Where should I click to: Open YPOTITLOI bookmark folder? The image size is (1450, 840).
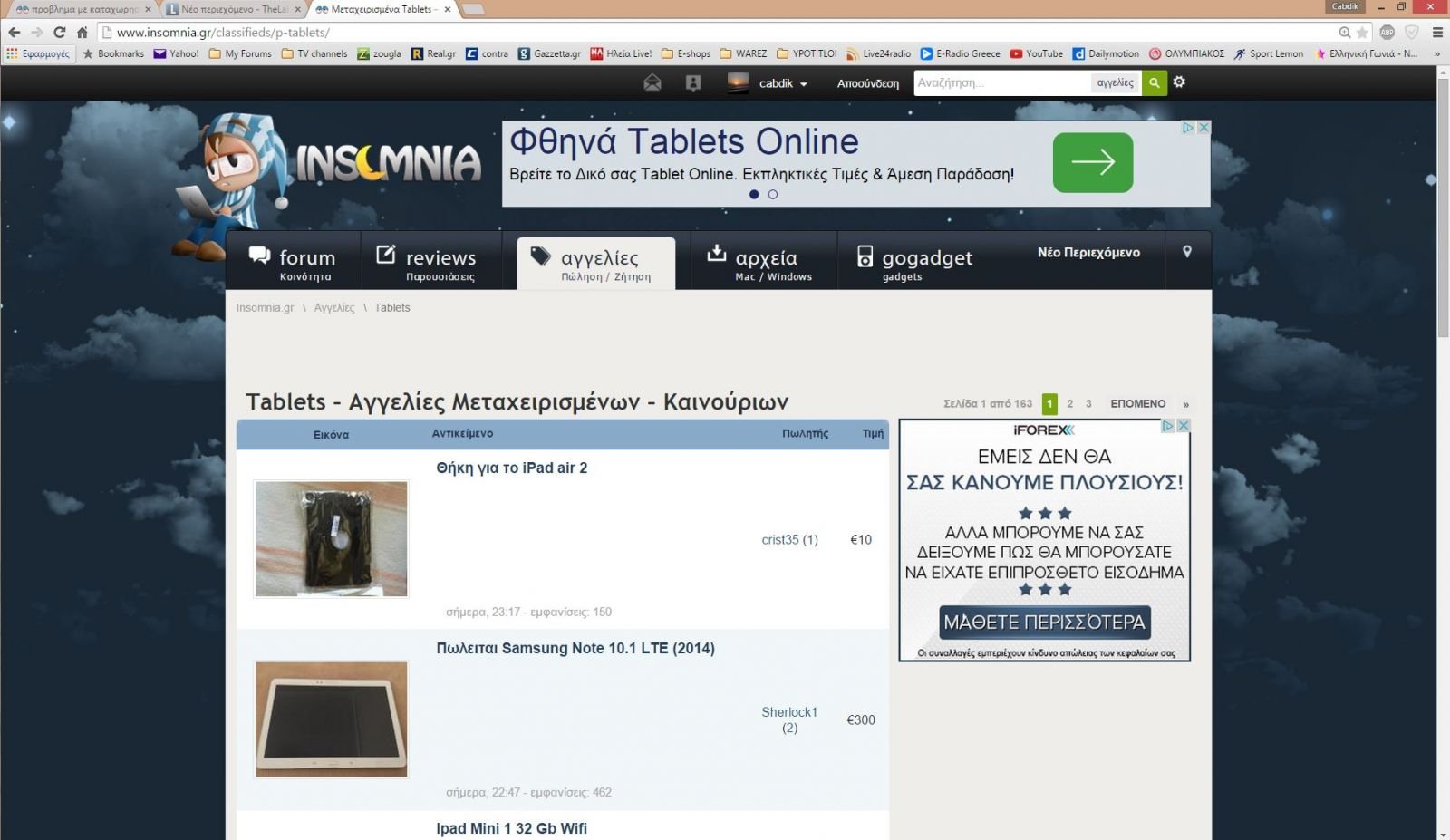807,53
